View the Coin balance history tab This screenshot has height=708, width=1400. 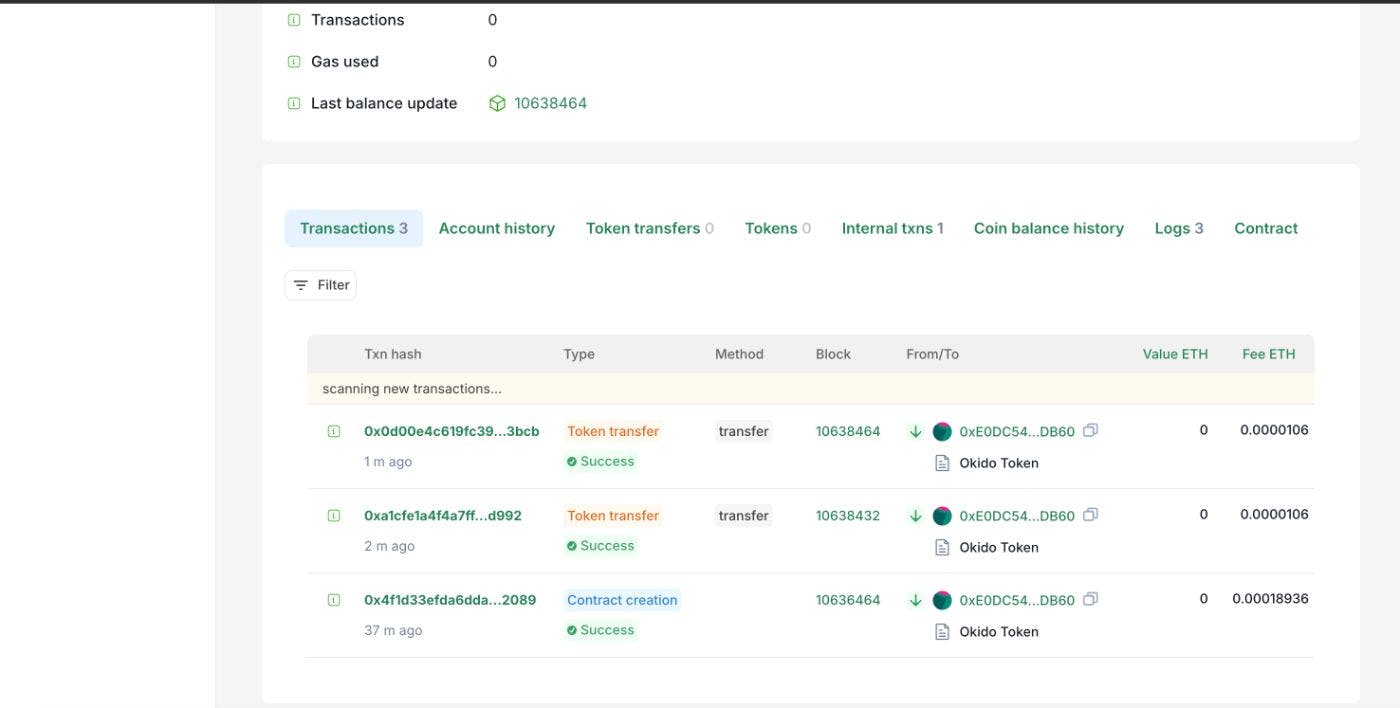click(1048, 228)
